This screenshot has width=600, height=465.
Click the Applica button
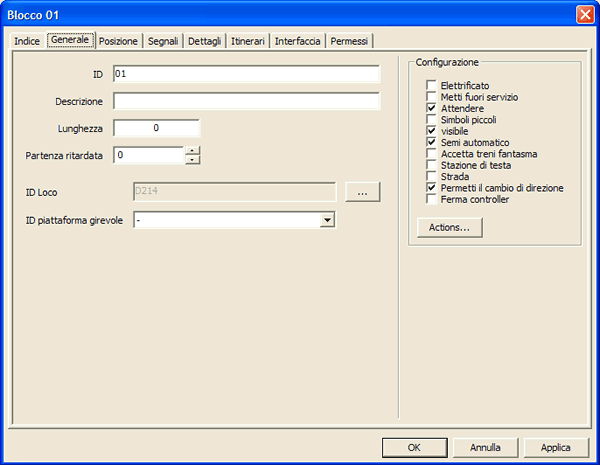pyautogui.click(x=556, y=447)
